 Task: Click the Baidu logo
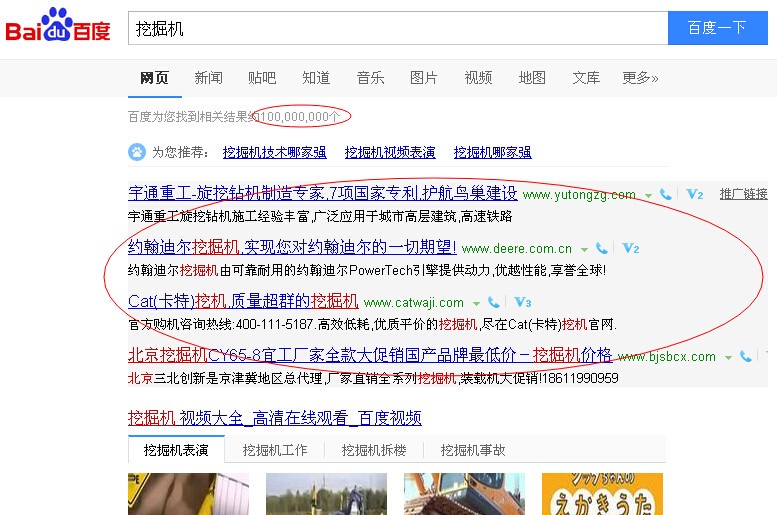point(58,27)
